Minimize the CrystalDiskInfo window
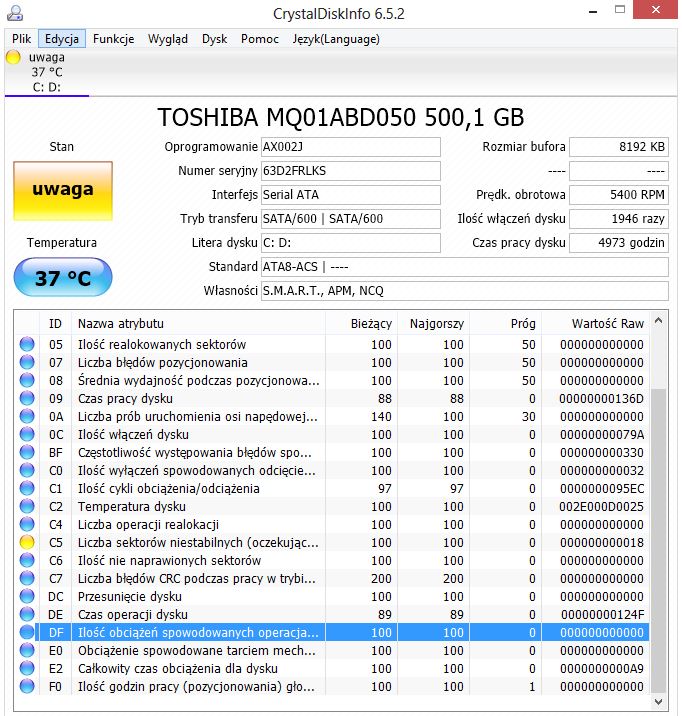The image size is (682, 716). (593, 11)
